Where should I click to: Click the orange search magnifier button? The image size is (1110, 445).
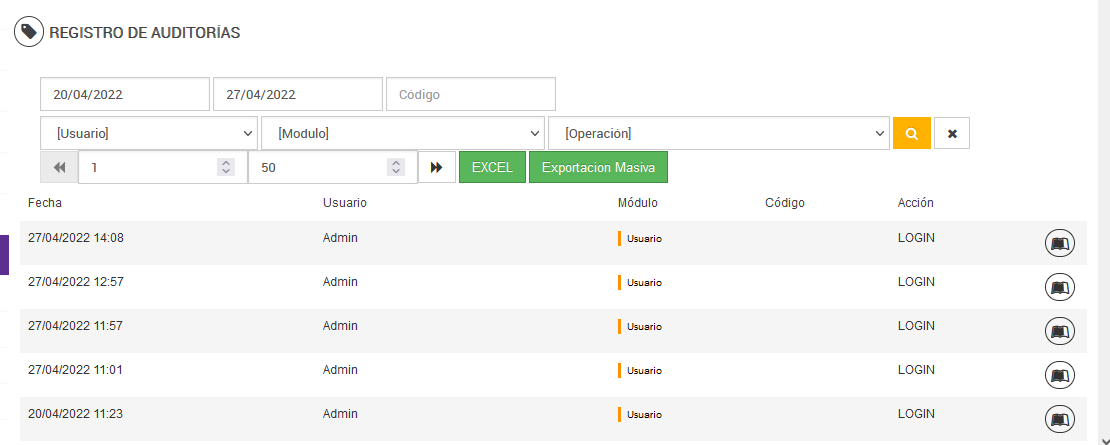(x=911, y=133)
